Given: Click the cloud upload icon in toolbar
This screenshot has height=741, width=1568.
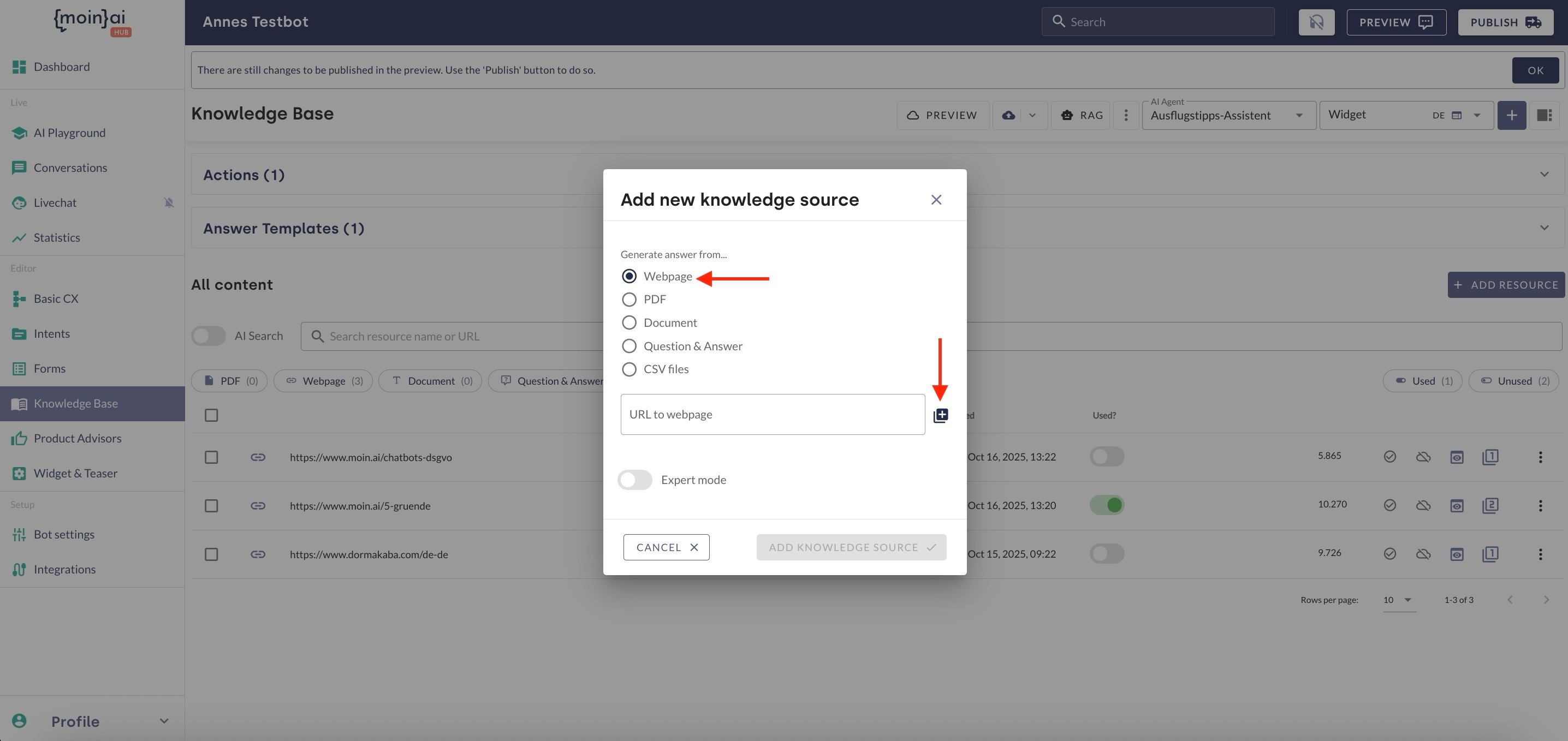Looking at the screenshot, I should pyautogui.click(x=1008, y=115).
